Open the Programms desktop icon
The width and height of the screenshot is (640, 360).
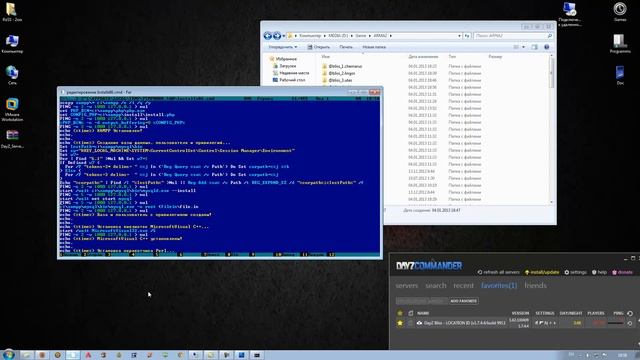click(x=620, y=44)
